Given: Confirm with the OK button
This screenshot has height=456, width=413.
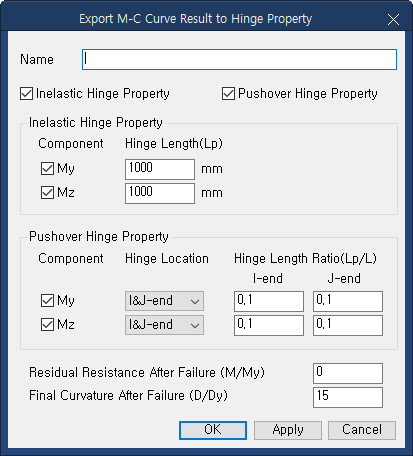Looking at the screenshot, I should pyautogui.click(x=213, y=430).
